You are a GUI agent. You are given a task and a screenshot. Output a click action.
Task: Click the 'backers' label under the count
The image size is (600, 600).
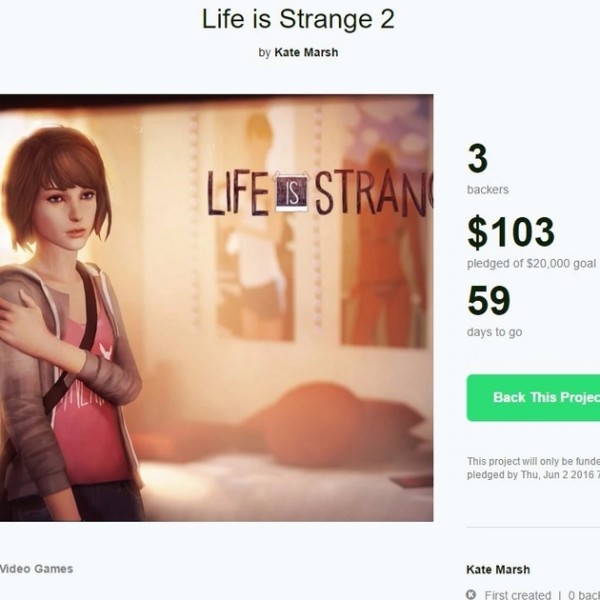[487, 189]
